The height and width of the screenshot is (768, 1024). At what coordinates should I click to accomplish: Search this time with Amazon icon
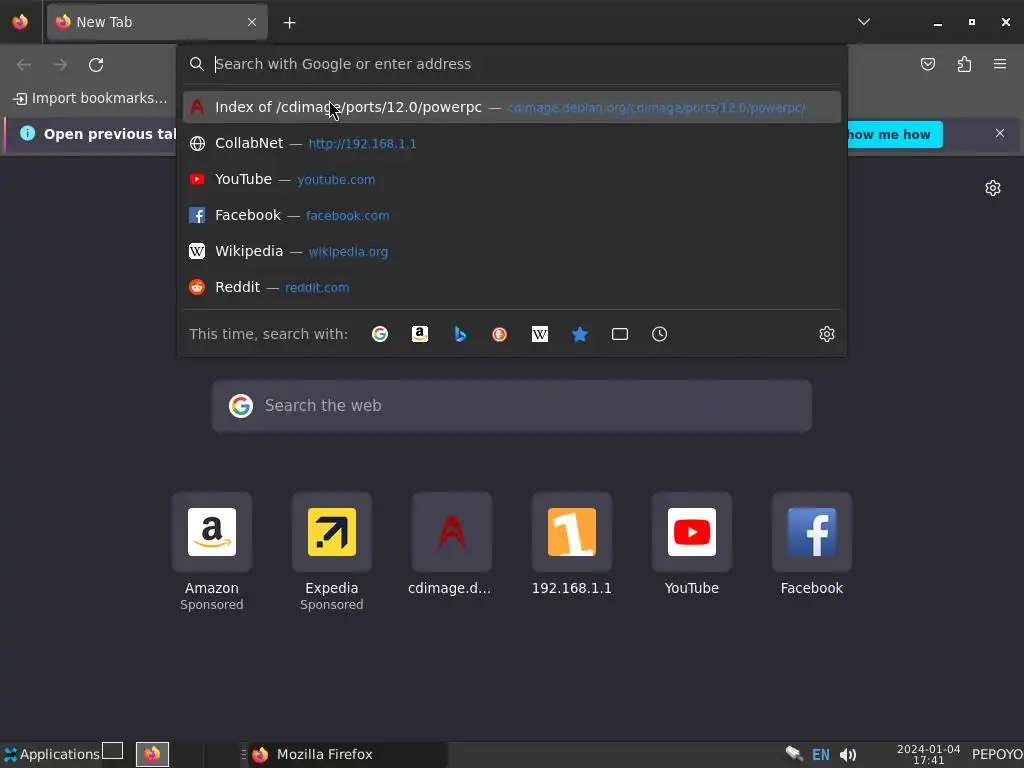420,334
